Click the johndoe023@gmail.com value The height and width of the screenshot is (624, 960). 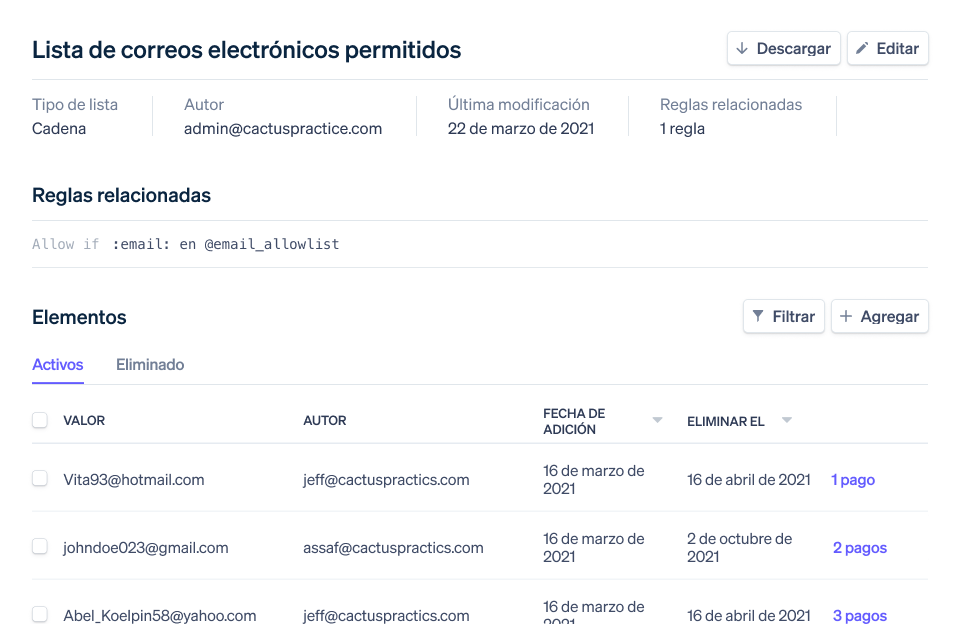146,548
